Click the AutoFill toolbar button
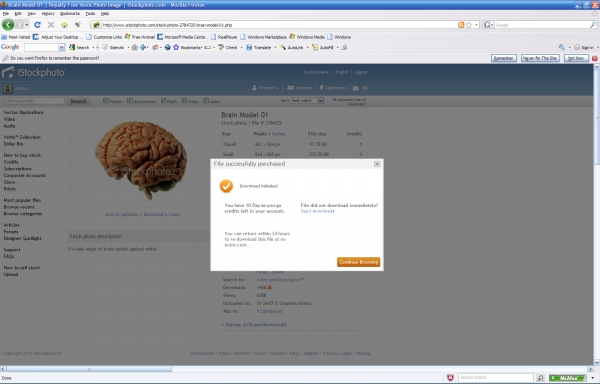Screen dimensions: 600x384 pos(323,47)
